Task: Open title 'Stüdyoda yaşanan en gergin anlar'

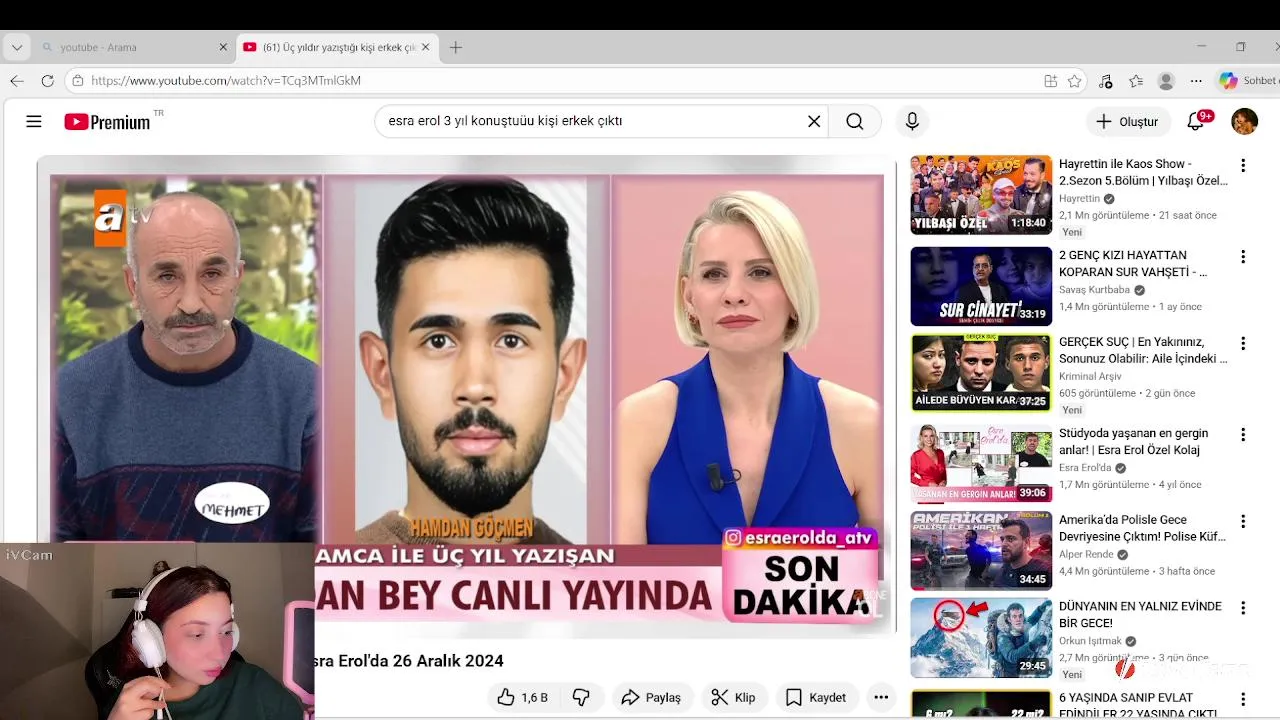Action: (1134, 441)
